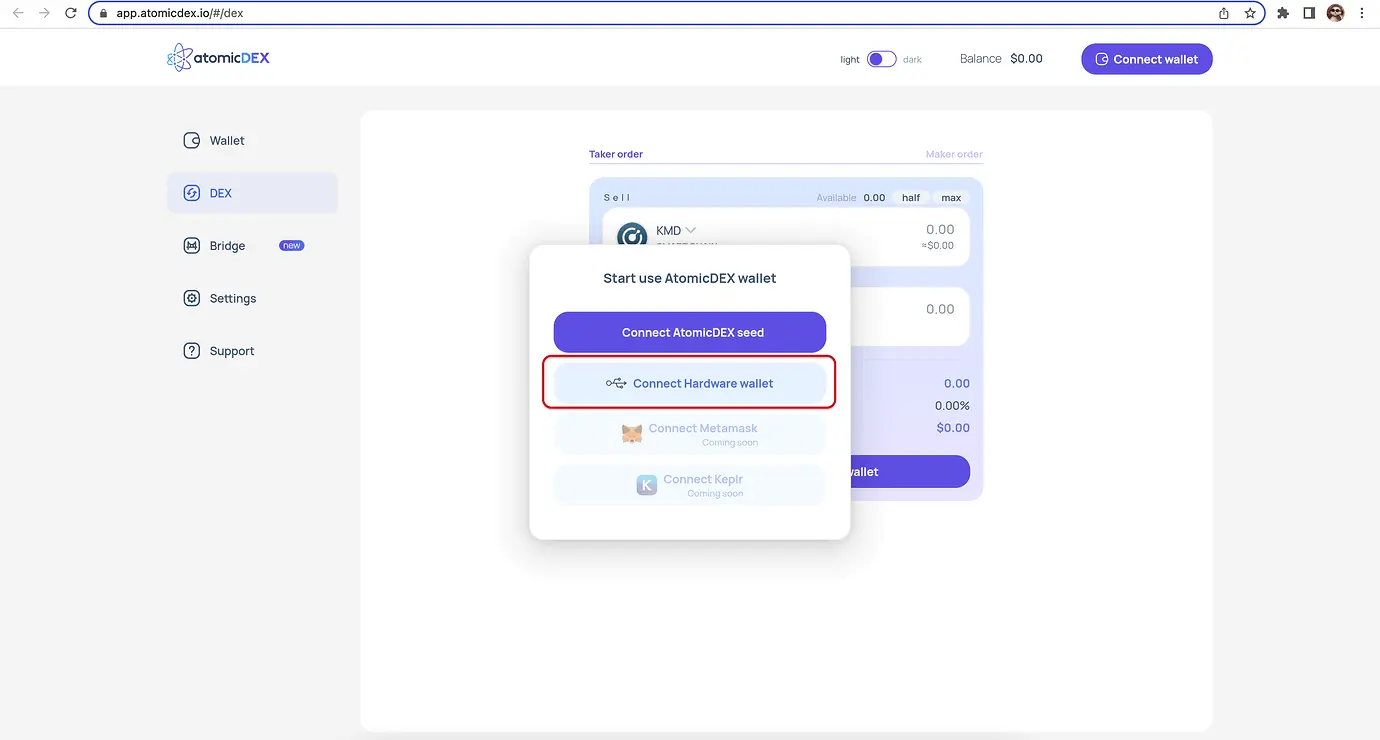
Task: Switch to the Maker order tab
Action: (954, 154)
